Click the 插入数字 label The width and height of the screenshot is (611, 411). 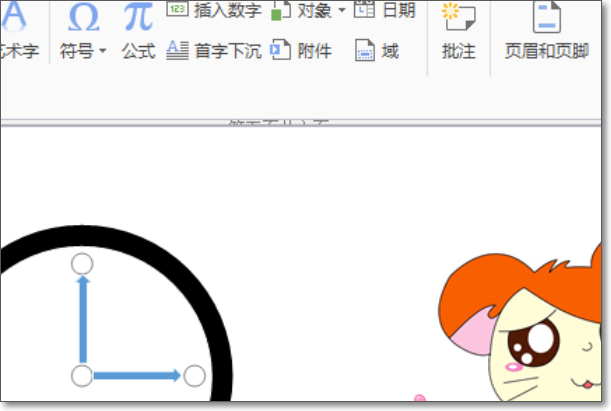click(228, 10)
